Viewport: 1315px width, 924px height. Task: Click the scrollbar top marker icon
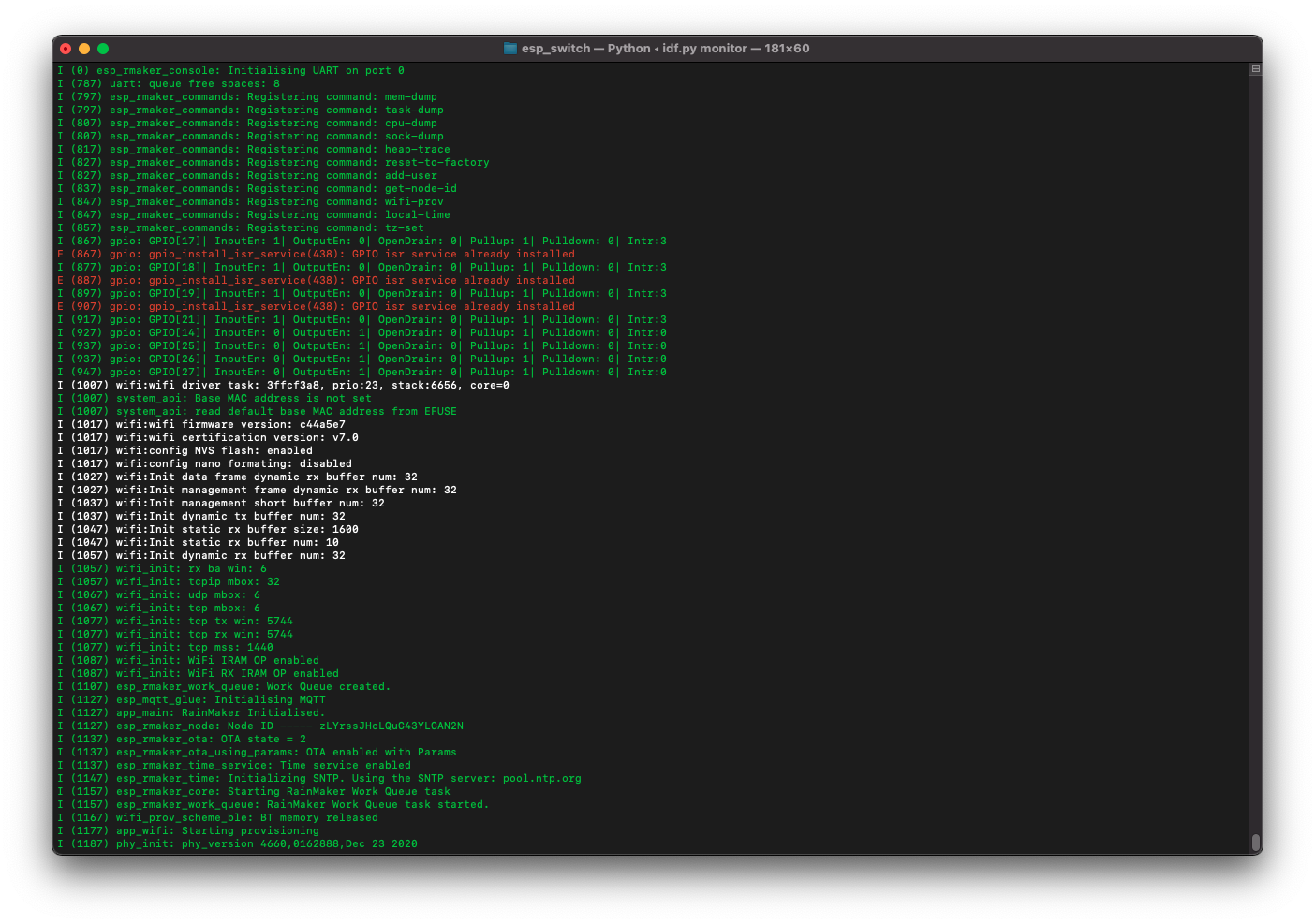click(1256, 69)
